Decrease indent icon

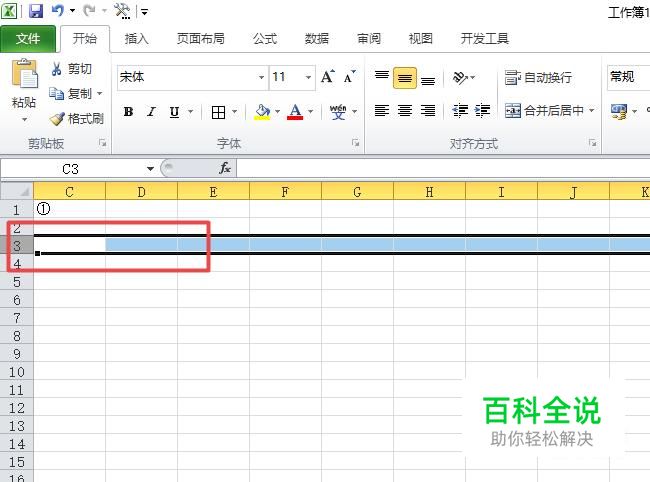460,111
